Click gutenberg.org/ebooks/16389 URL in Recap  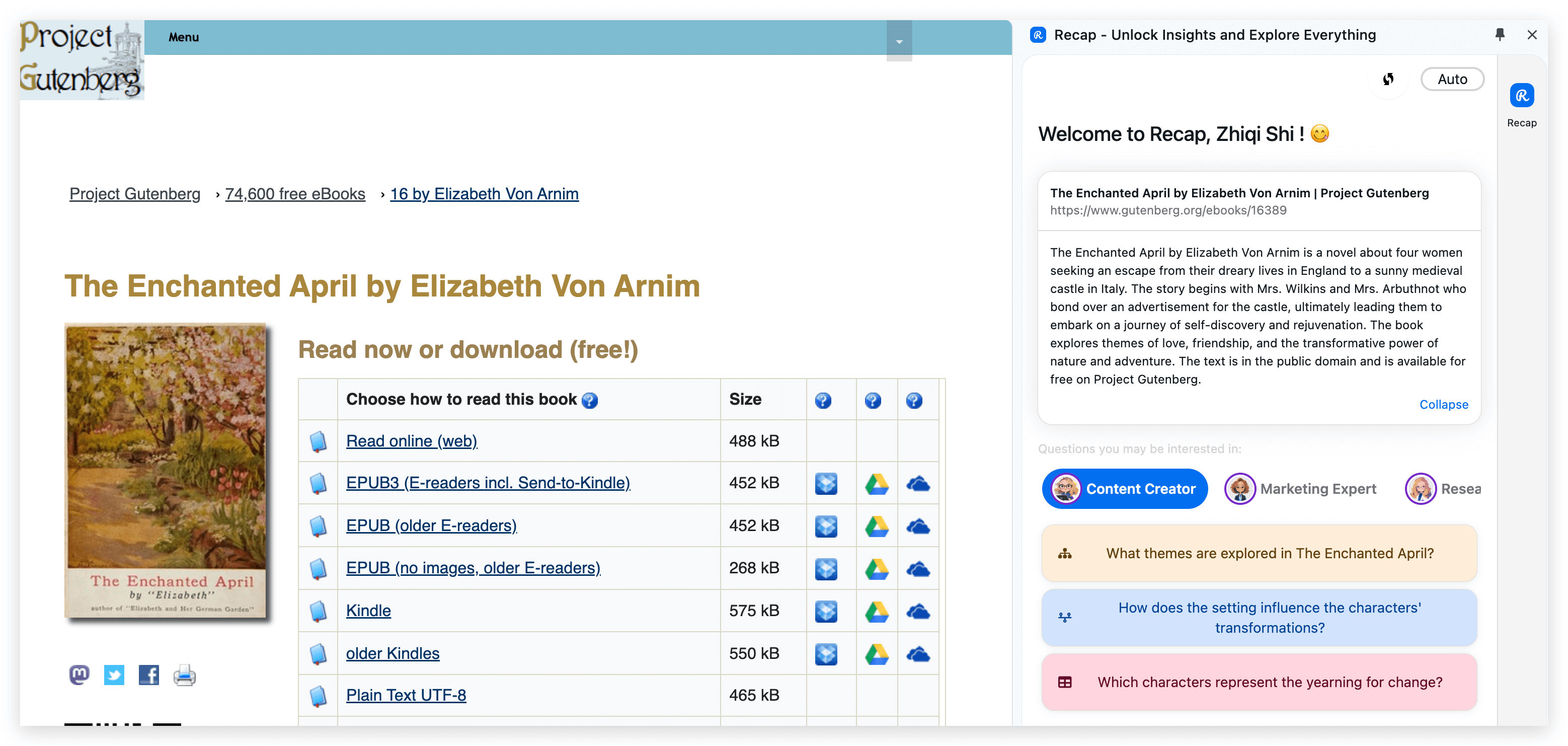click(x=1168, y=210)
